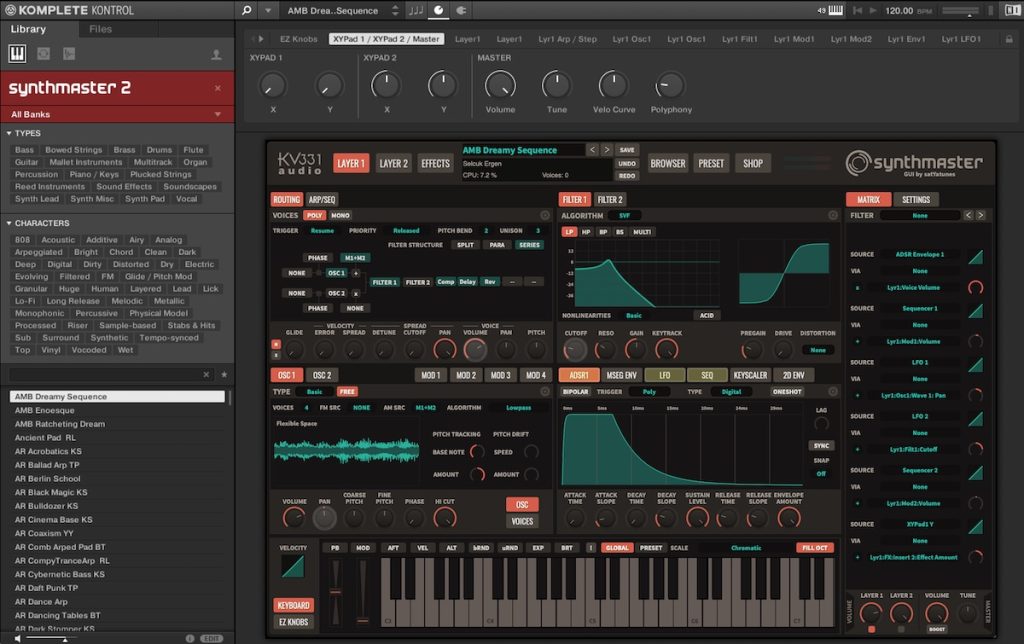Open the Lyr1 Filt1 parameter page
This screenshot has width=1024, height=644.
coord(739,39)
